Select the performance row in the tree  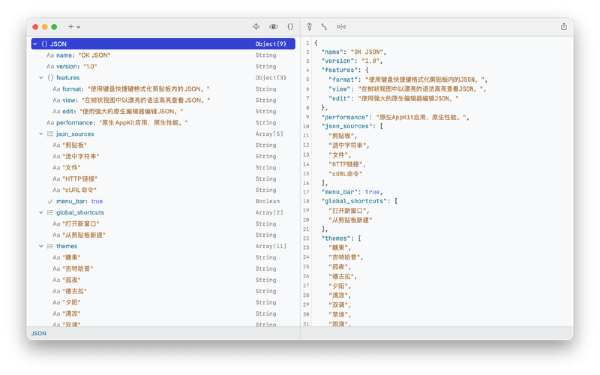163,123
